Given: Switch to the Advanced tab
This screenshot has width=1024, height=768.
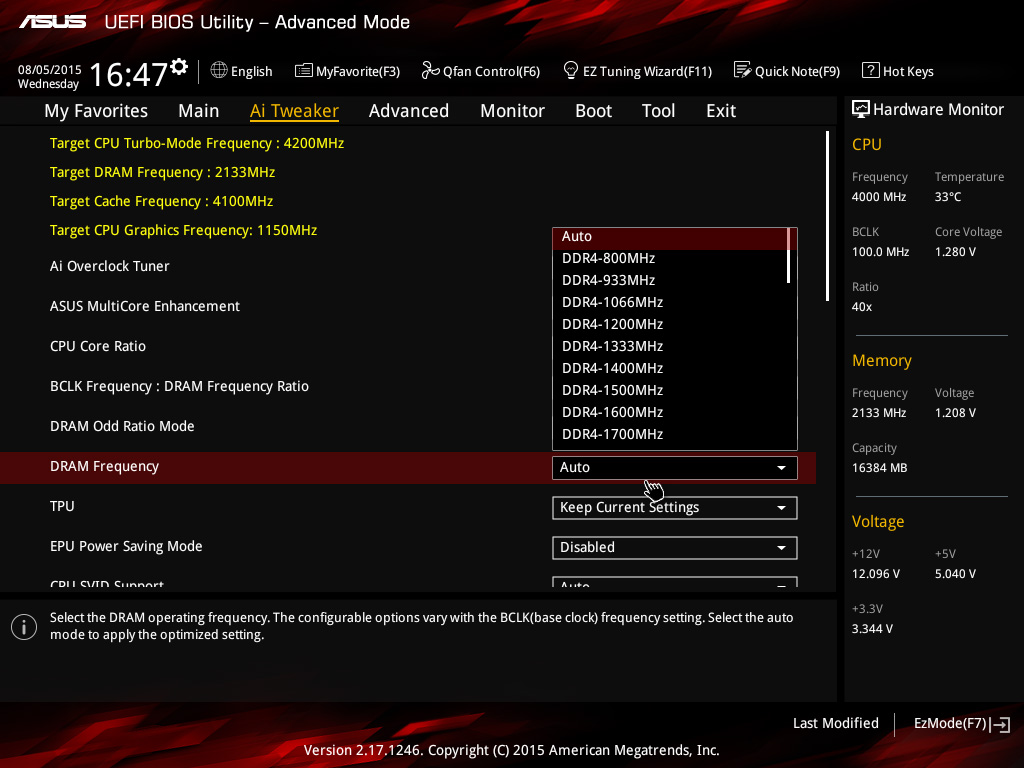Looking at the screenshot, I should (x=408, y=111).
